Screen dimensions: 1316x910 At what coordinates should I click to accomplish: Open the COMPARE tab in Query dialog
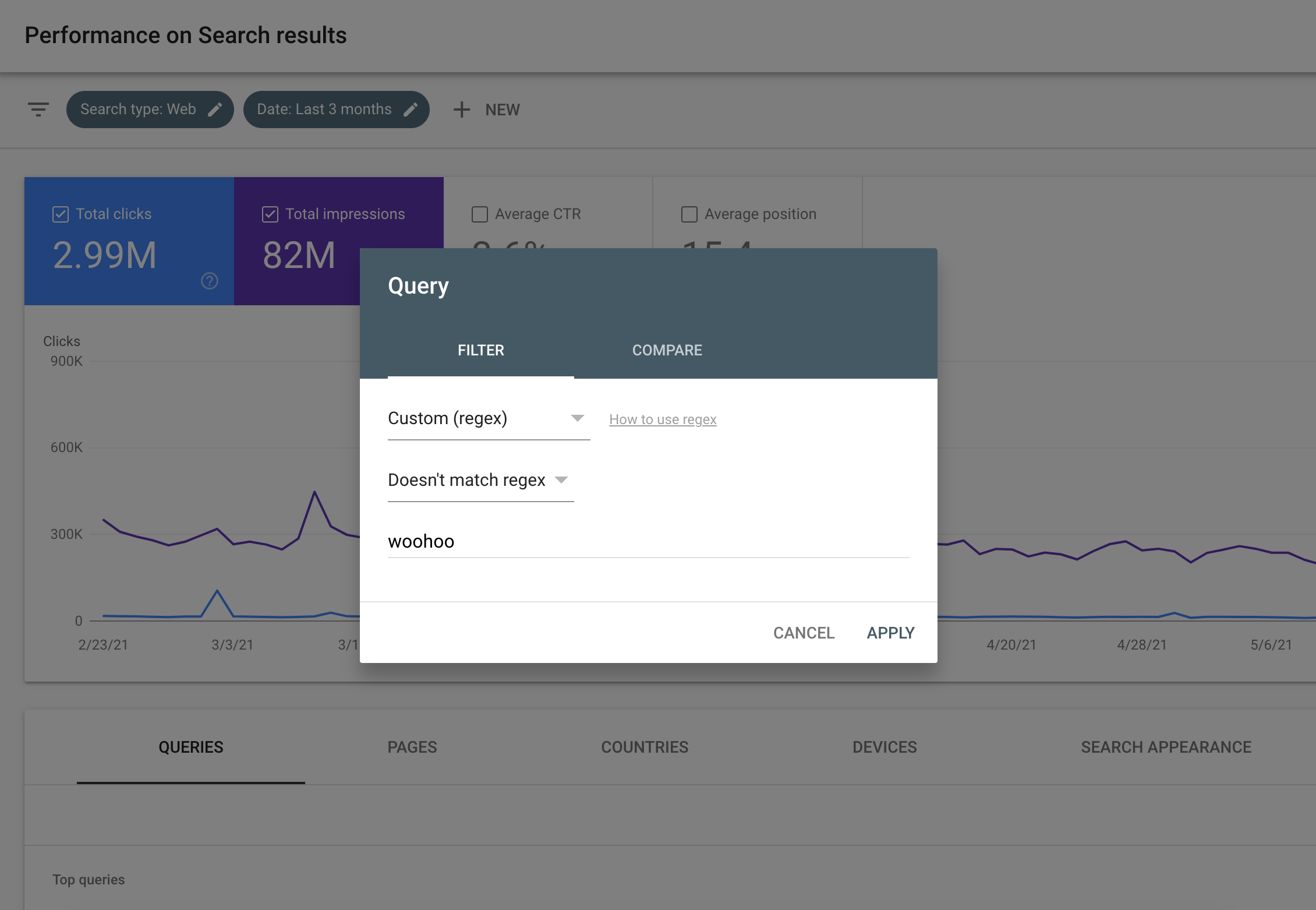point(666,350)
